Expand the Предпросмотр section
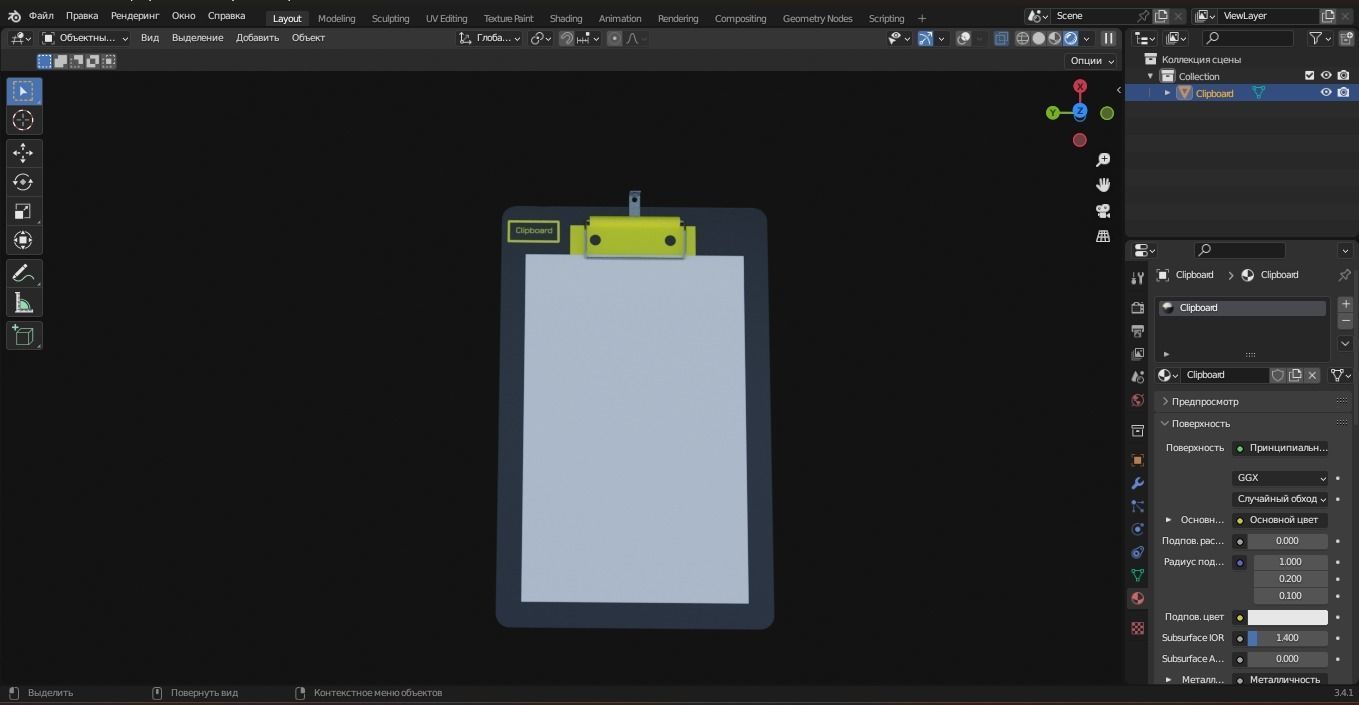 [x=1205, y=401]
